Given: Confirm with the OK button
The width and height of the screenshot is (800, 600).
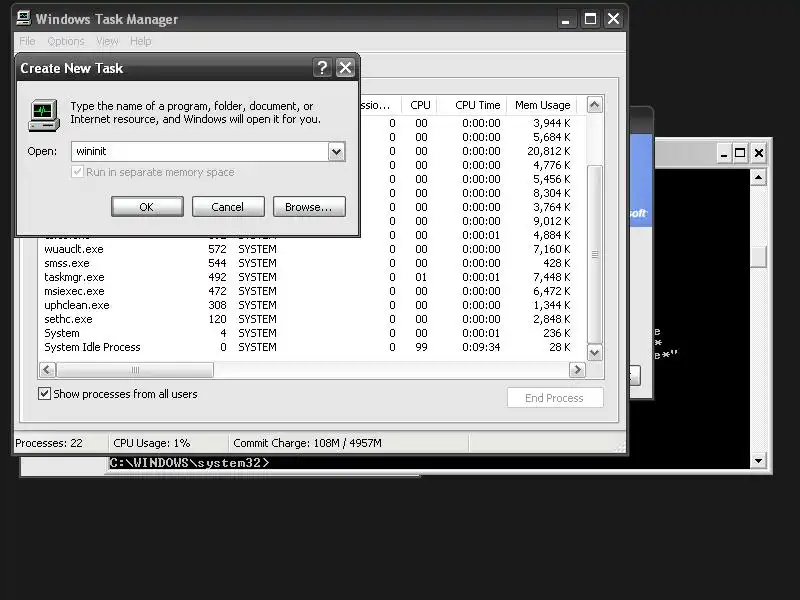Looking at the screenshot, I should coord(147,207).
